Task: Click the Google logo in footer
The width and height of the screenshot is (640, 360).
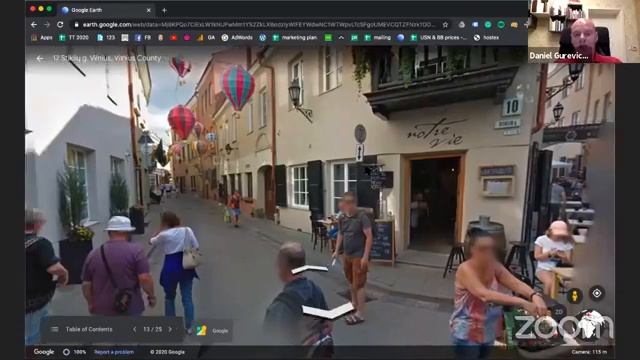Action: pos(44,352)
